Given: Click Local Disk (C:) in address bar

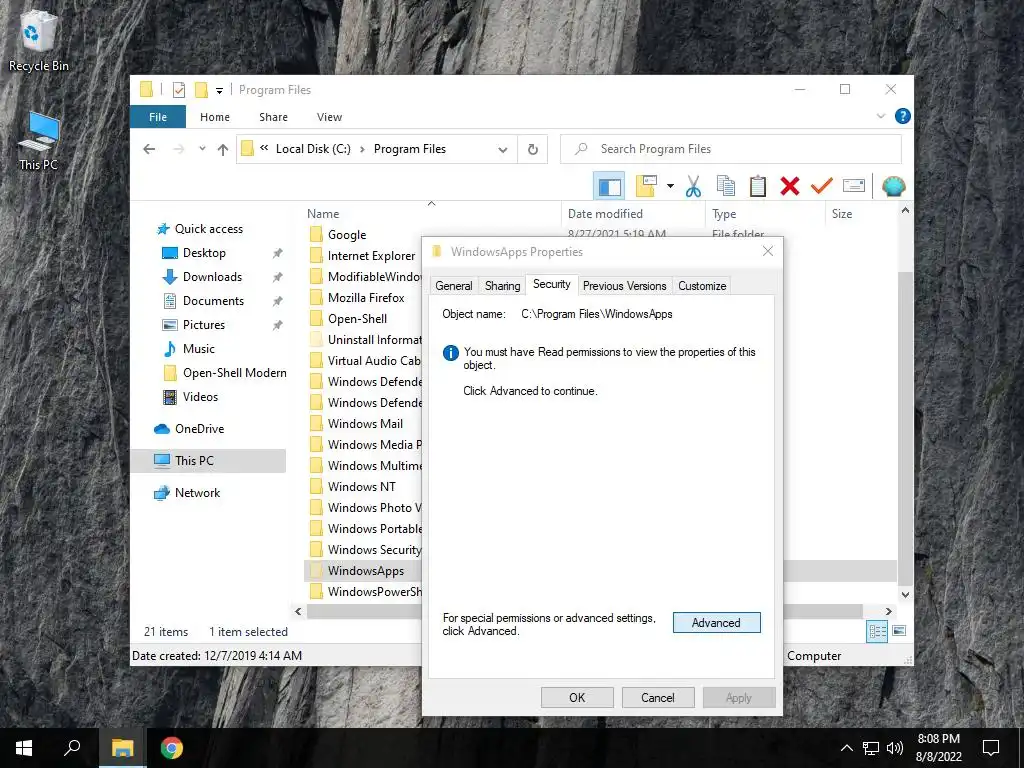Looking at the screenshot, I should tap(313, 149).
